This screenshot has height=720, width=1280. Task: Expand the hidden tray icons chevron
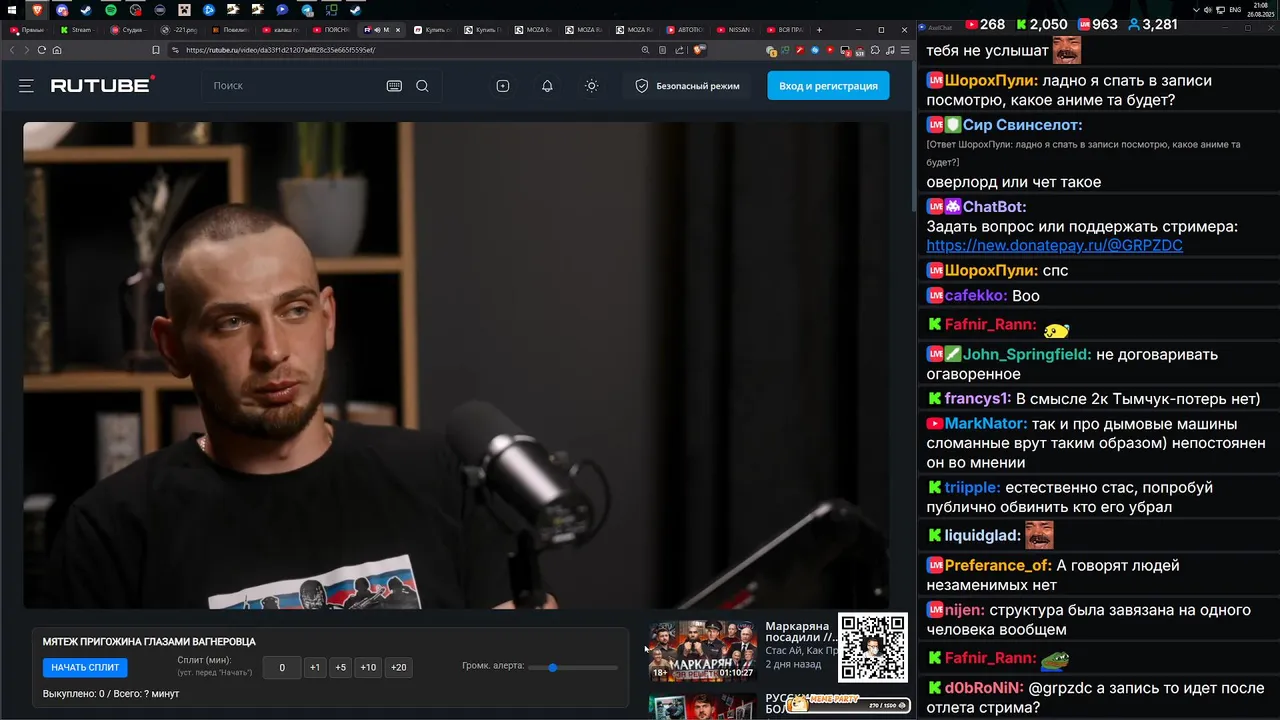1197,10
